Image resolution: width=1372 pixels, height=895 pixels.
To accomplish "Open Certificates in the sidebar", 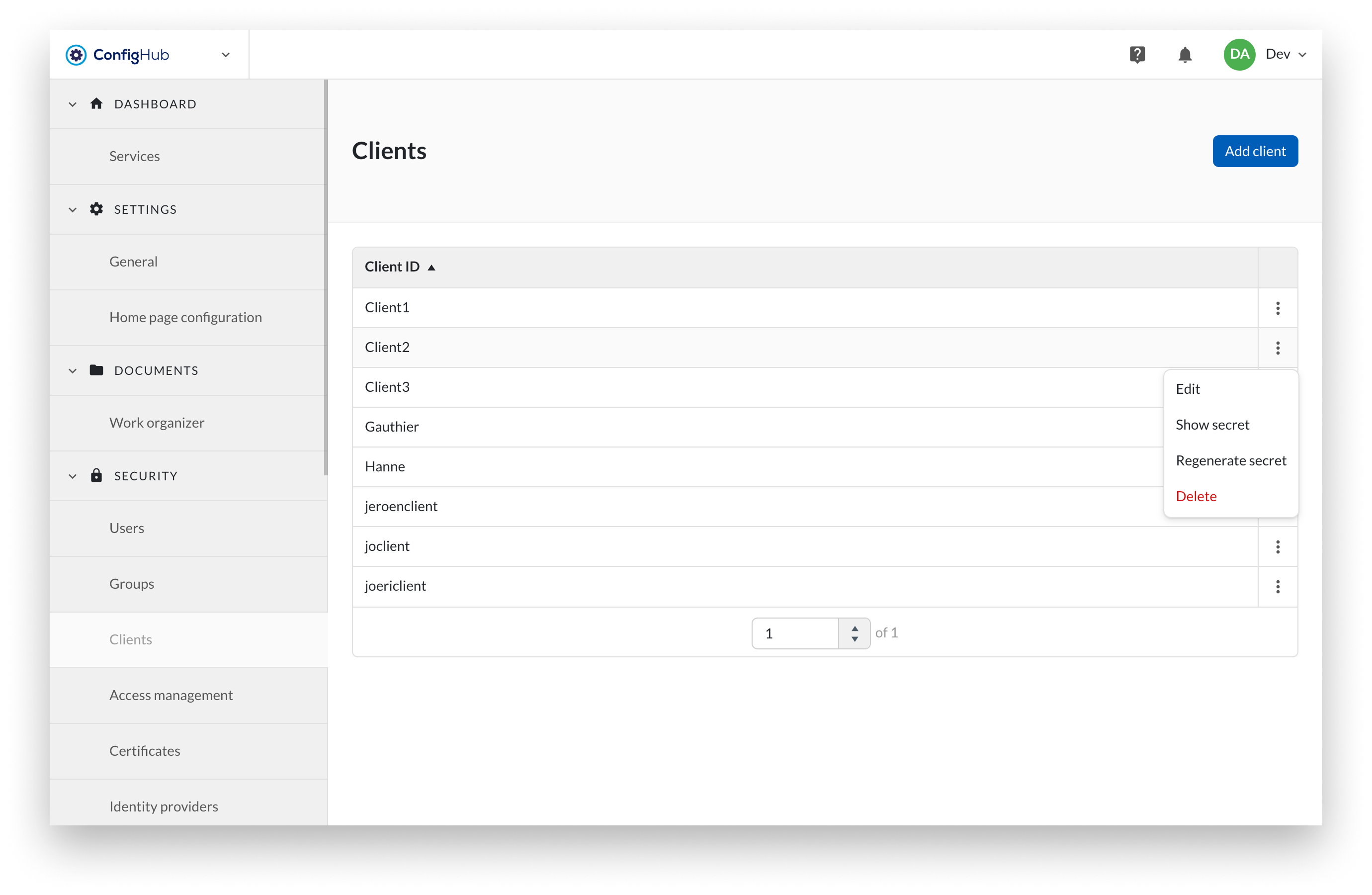I will [x=188, y=751].
